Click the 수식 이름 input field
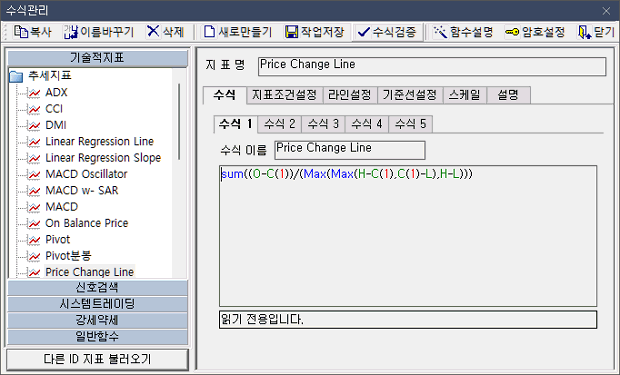The height and width of the screenshot is (375, 620). click(350, 150)
